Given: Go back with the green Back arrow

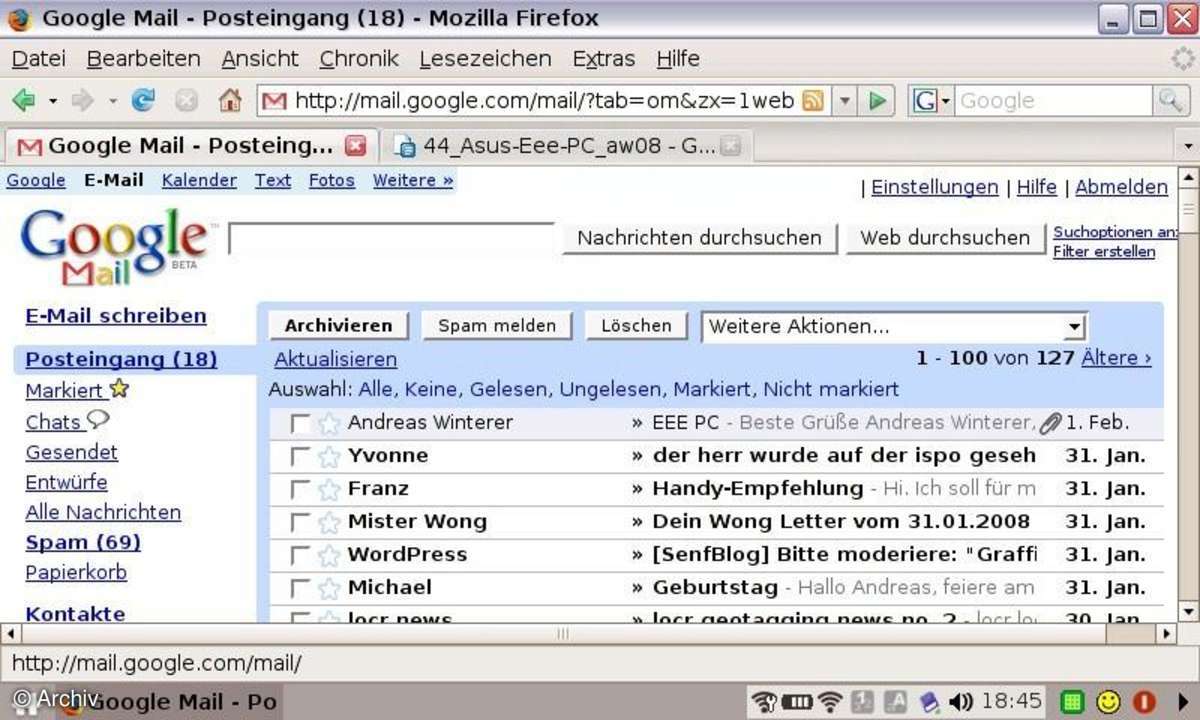Looking at the screenshot, I should coord(23,100).
